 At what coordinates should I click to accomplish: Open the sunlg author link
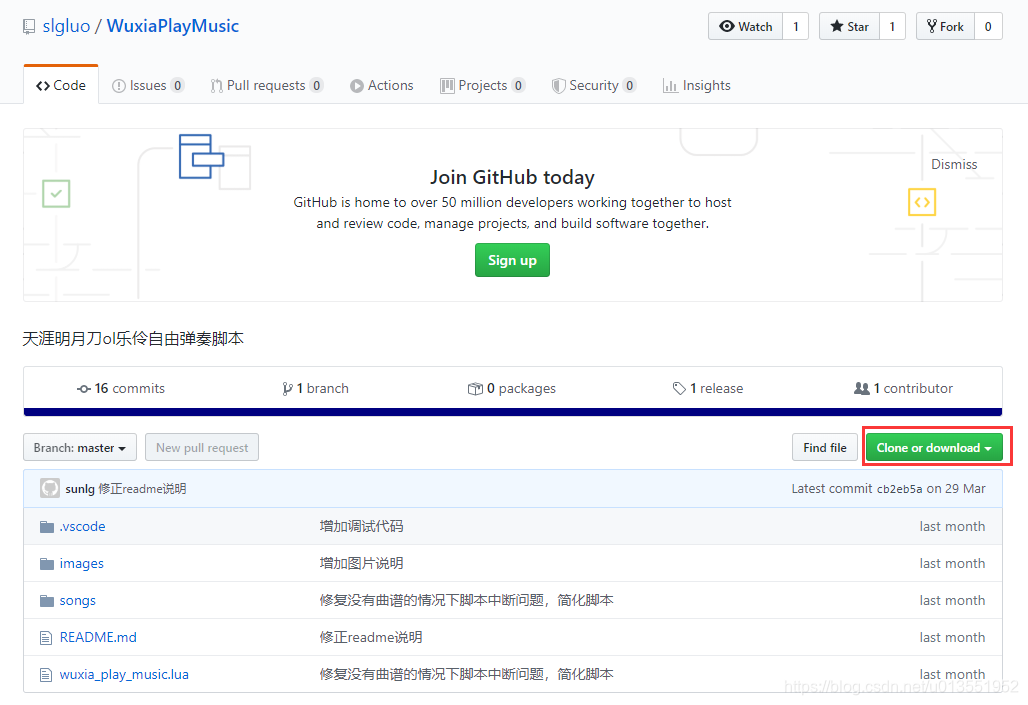click(80, 489)
